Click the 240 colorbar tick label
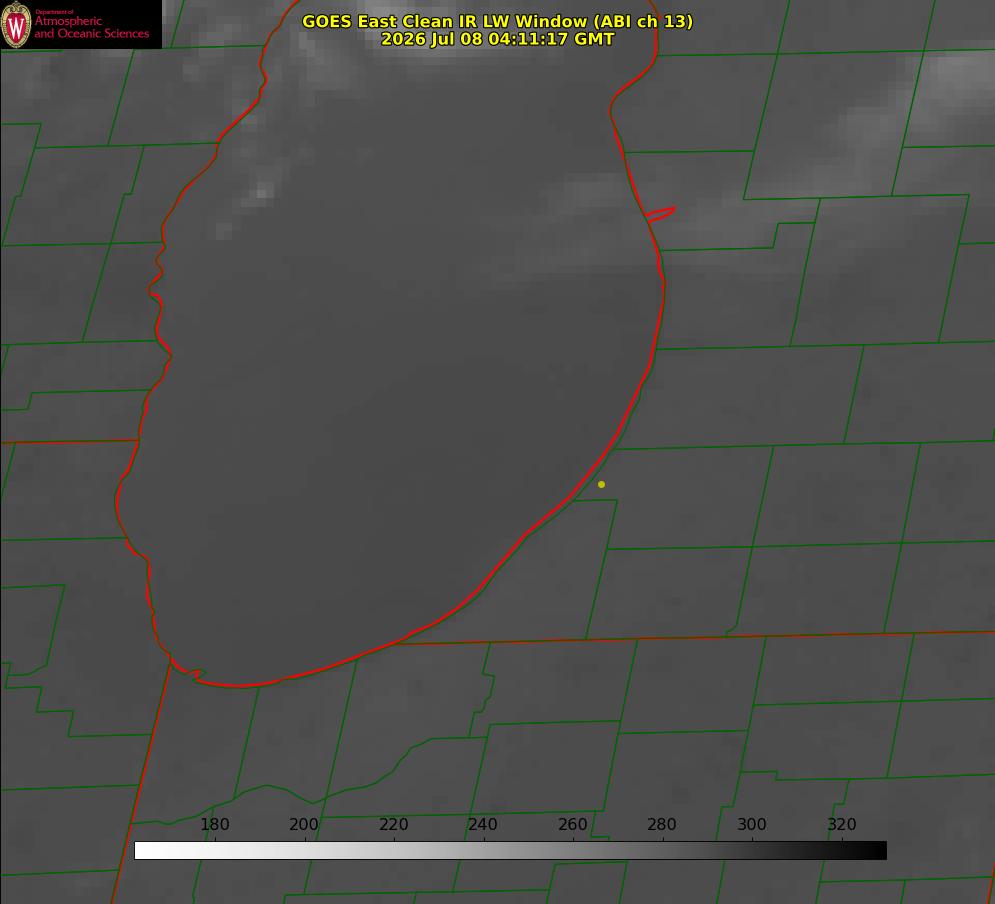This screenshot has width=995, height=904. pyautogui.click(x=483, y=824)
